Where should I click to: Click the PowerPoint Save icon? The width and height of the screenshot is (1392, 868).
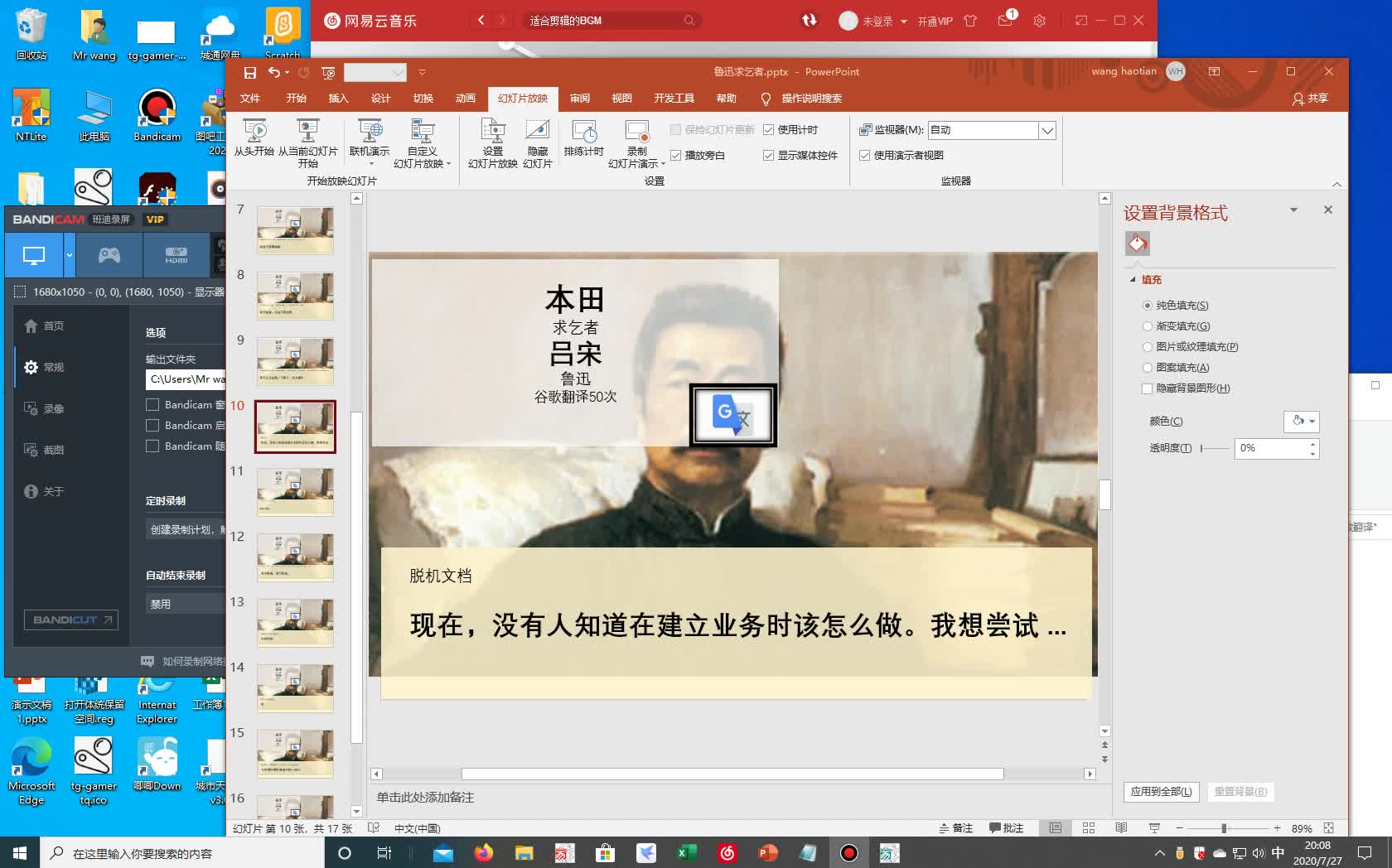tap(250, 73)
